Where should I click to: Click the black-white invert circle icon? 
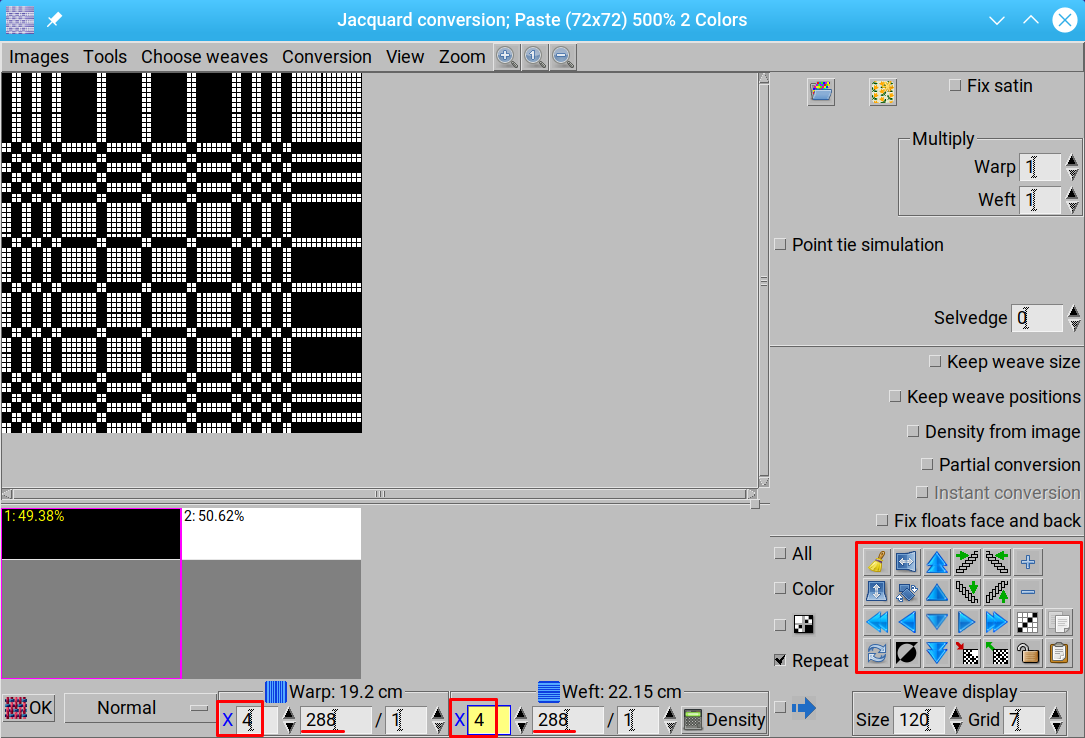(x=906, y=653)
